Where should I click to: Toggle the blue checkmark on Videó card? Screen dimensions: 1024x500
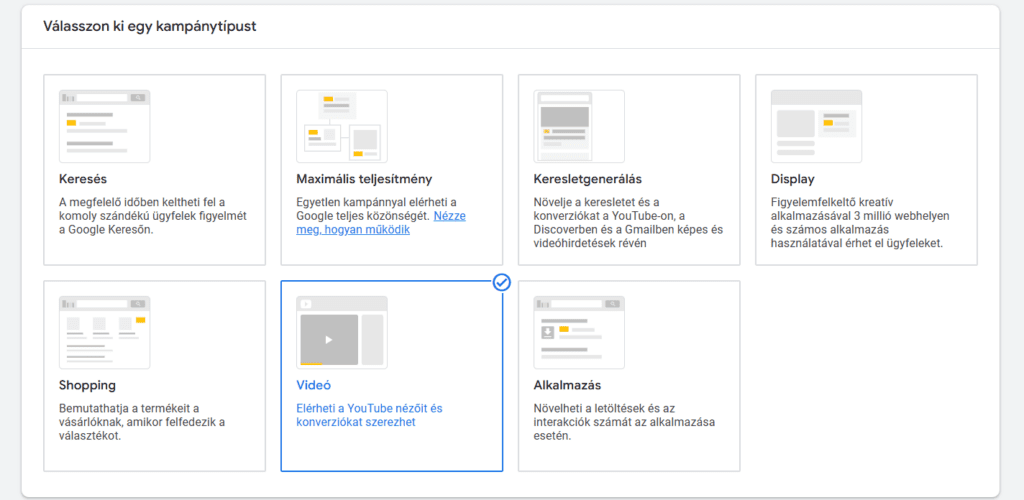pyautogui.click(x=502, y=282)
